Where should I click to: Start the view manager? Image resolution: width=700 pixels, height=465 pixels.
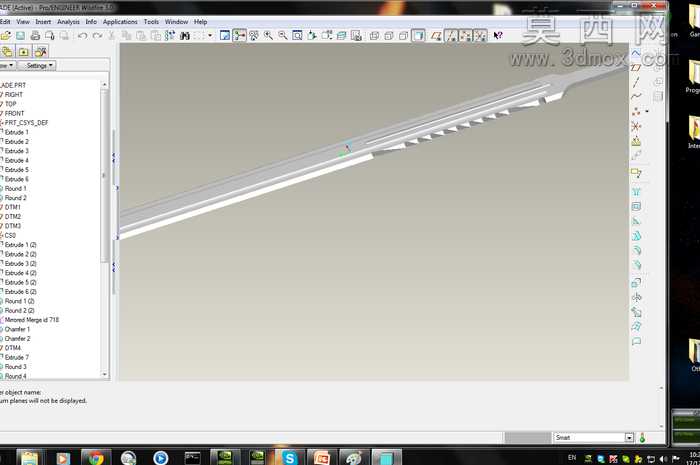coord(356,36)
